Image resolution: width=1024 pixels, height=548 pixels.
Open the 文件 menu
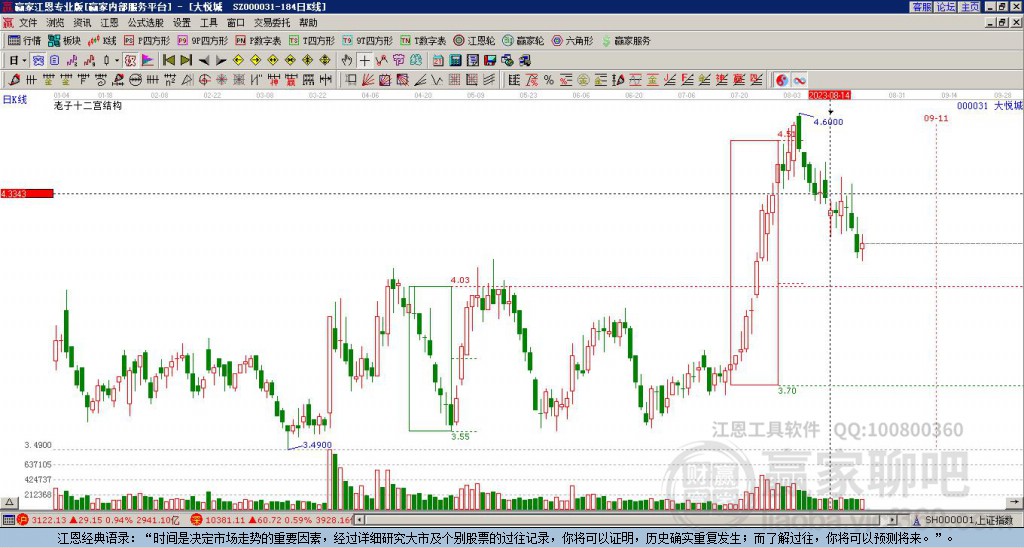[27, 23]
